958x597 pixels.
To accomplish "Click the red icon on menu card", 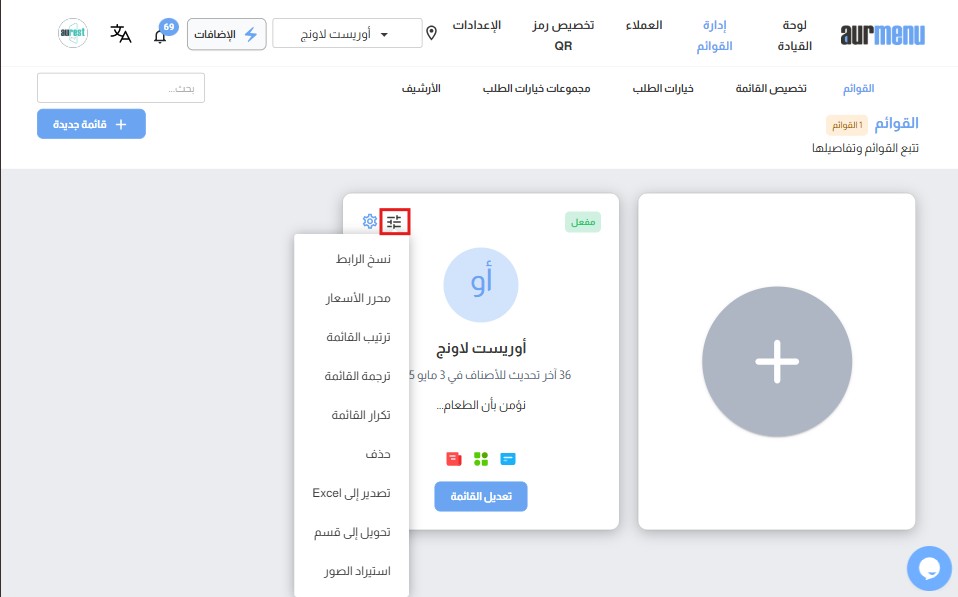I will pyautogui.click(x=454, y=459).
